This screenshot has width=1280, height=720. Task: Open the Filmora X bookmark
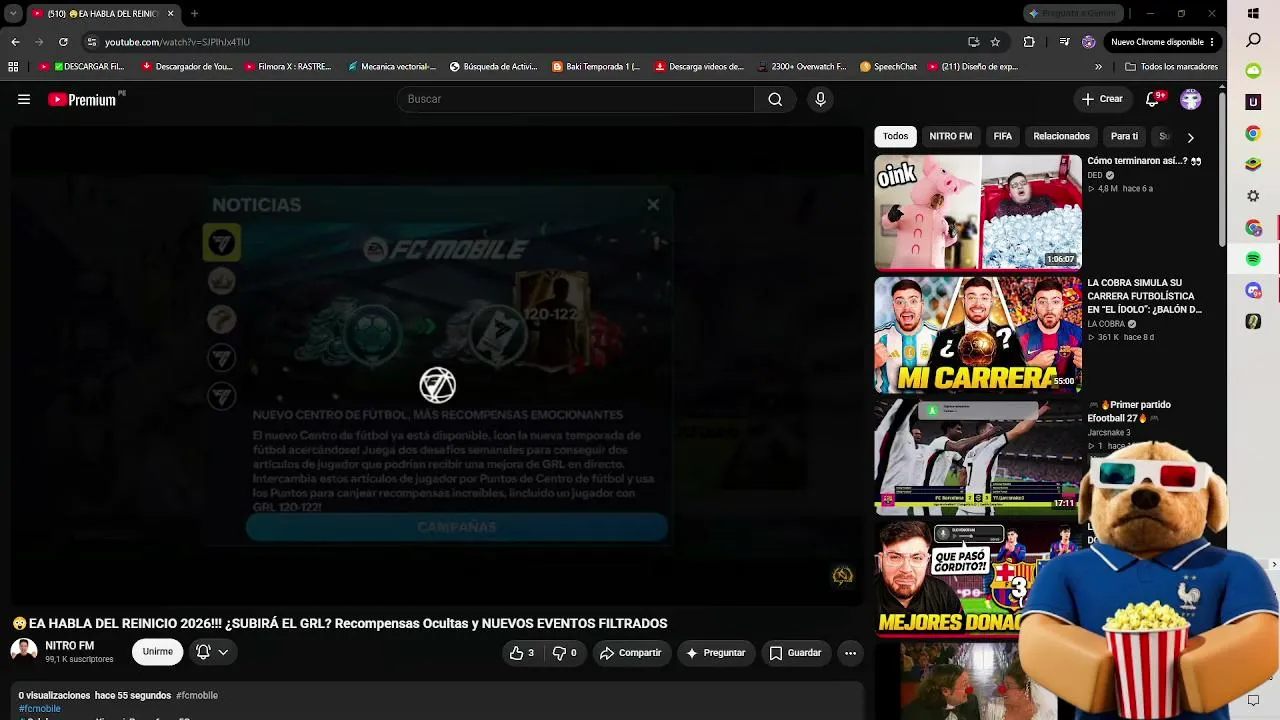pos(288,67)
